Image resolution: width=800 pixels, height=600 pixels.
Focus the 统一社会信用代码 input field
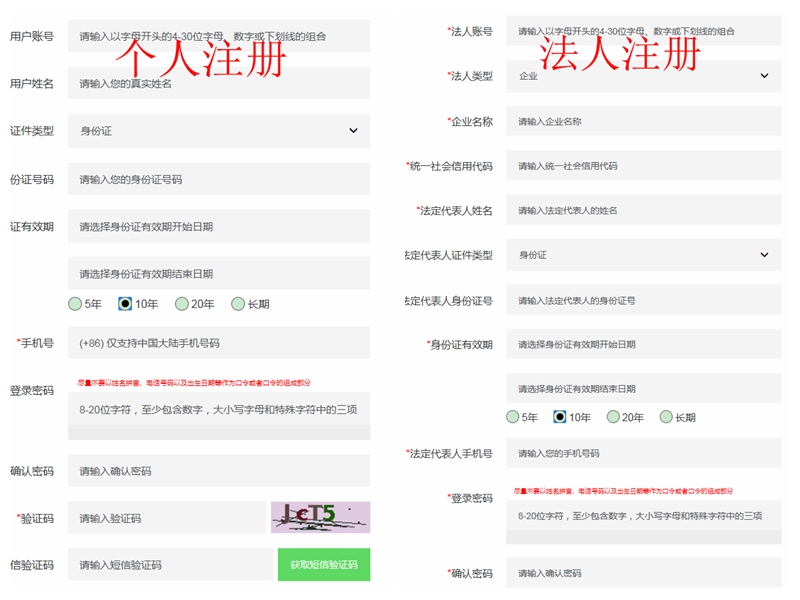pos(643,166)
